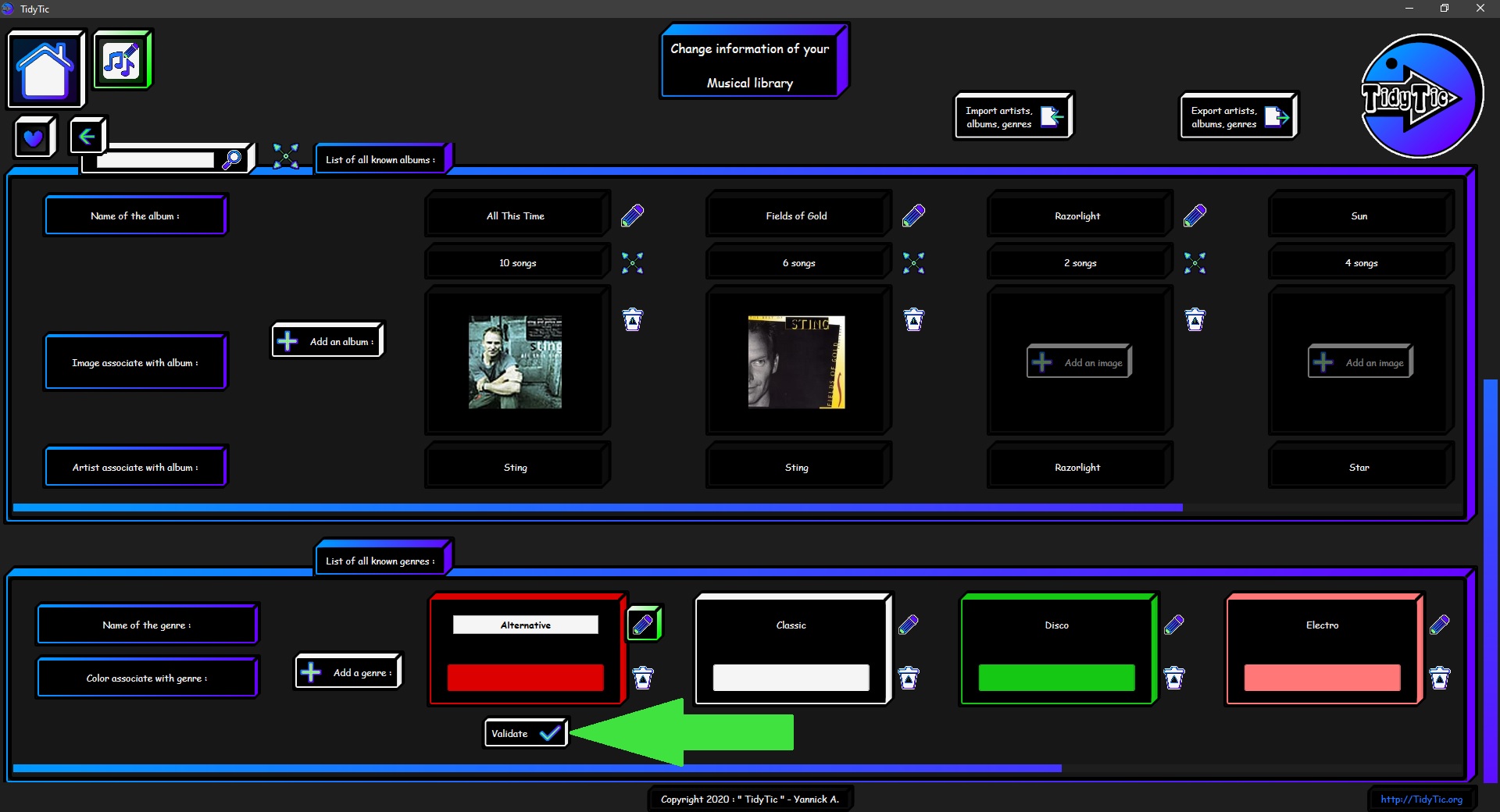
Task: Export artists, albums, genres
Action: [1238, 116]
